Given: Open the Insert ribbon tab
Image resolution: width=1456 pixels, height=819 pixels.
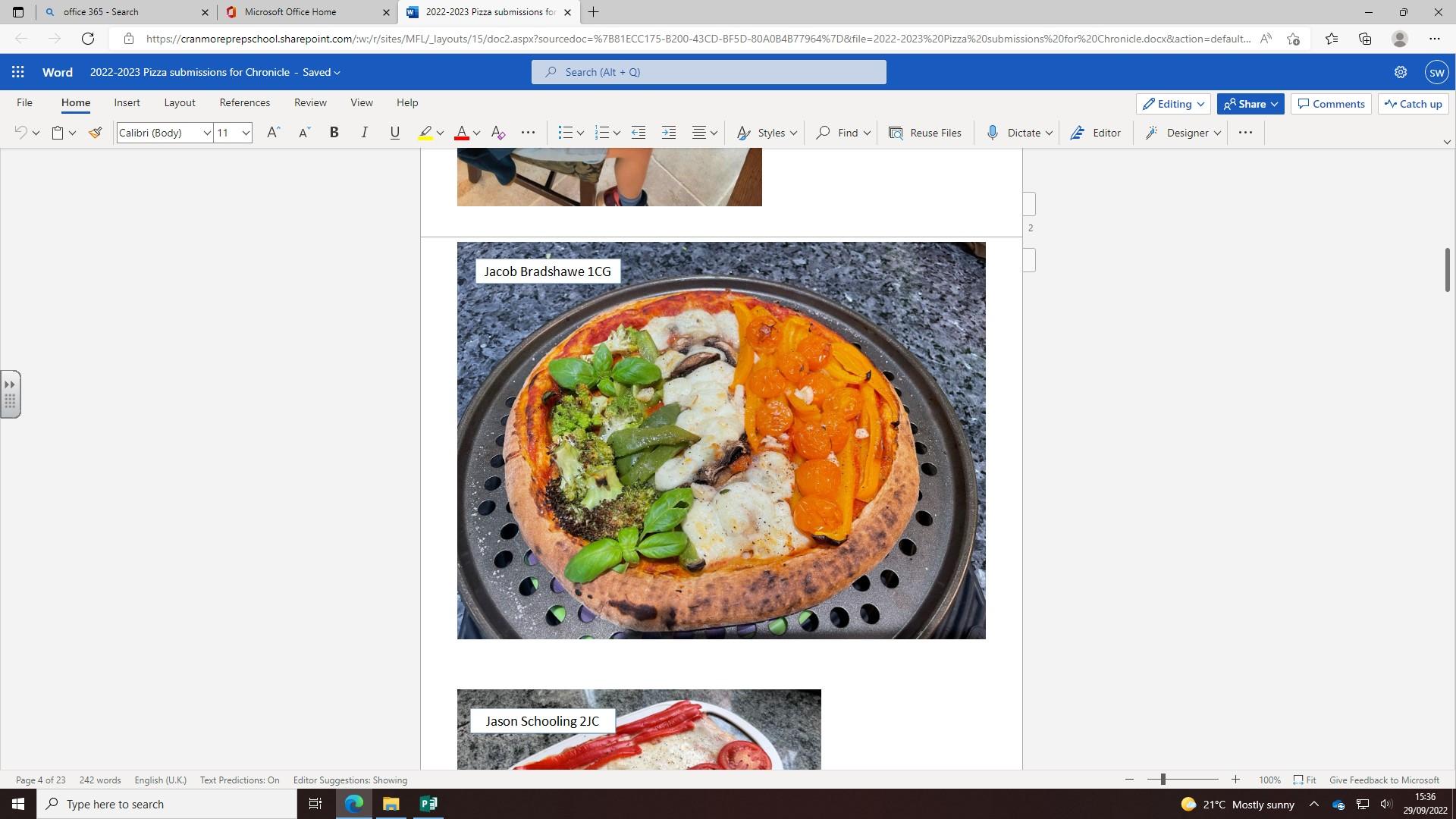Looking at the screenshot, I should pyautogui.click(x=127, y=102).
